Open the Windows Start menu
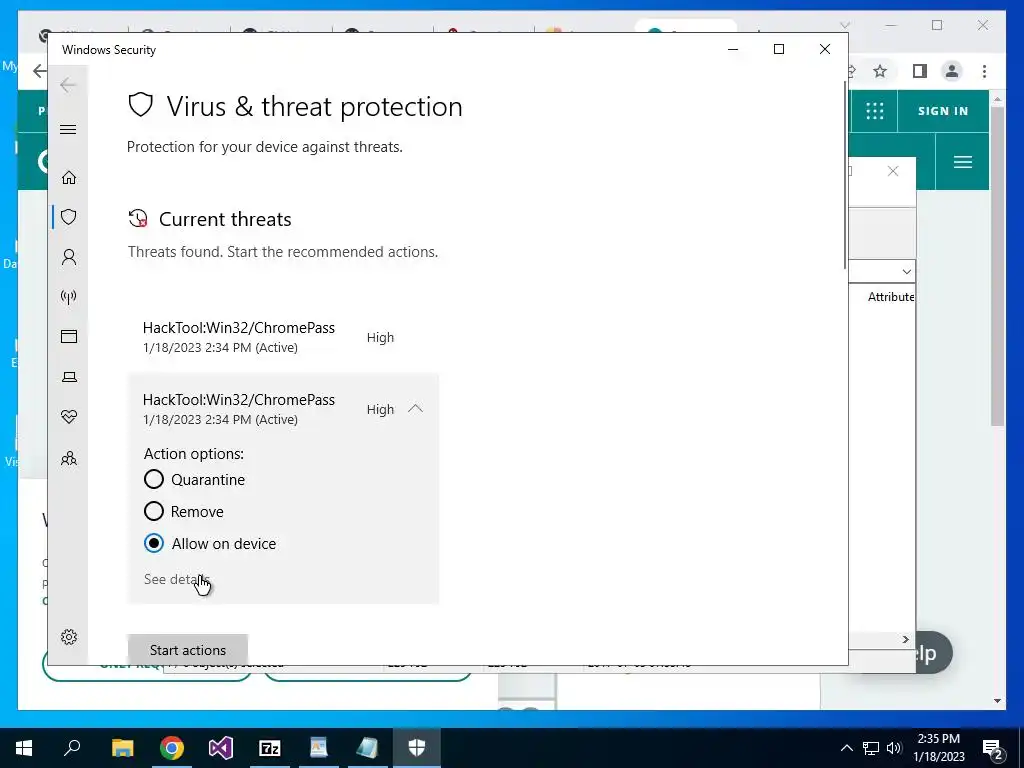Image resolution: width=1024 pixels, height=768 pixels. (24, 748)
